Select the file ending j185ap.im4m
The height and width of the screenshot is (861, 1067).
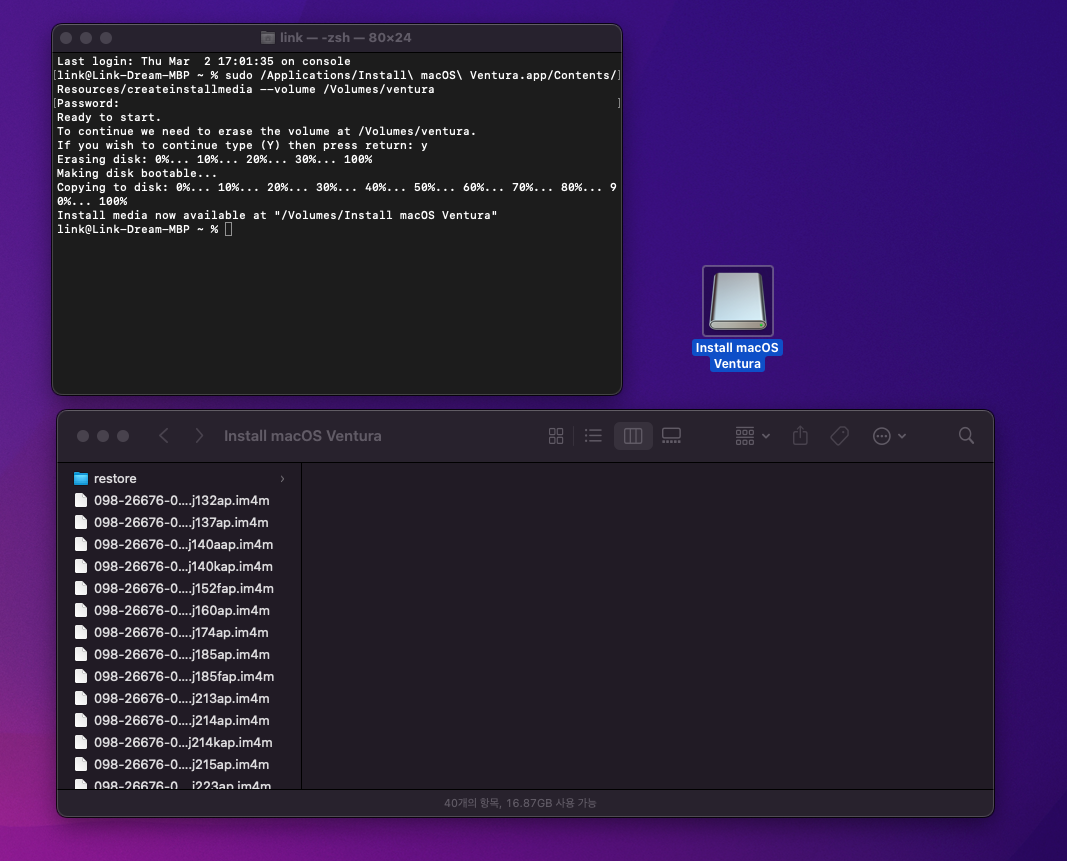180,654
